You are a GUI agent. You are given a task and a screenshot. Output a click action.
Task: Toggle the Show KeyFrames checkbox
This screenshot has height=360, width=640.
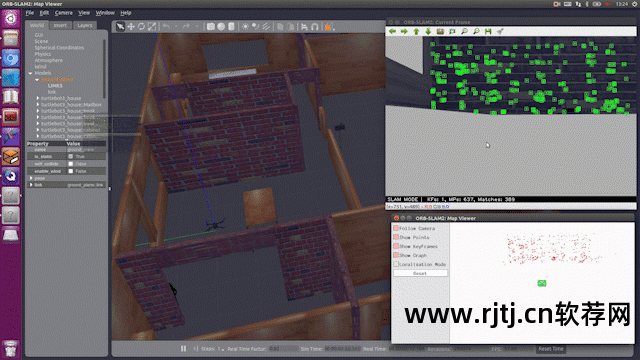click(x=396, y=246)
